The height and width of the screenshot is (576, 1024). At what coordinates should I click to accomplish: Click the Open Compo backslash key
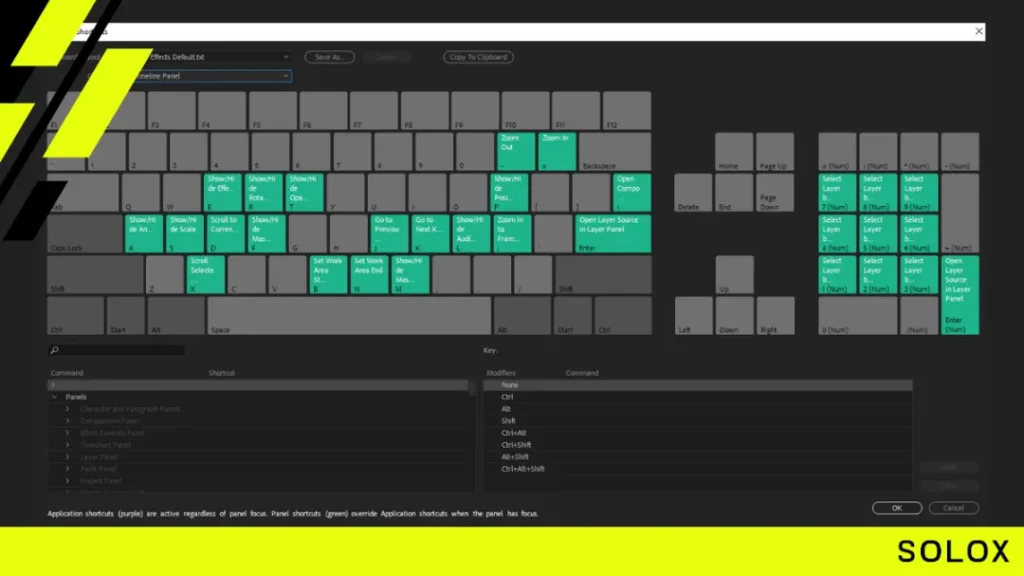coord(632,193)
